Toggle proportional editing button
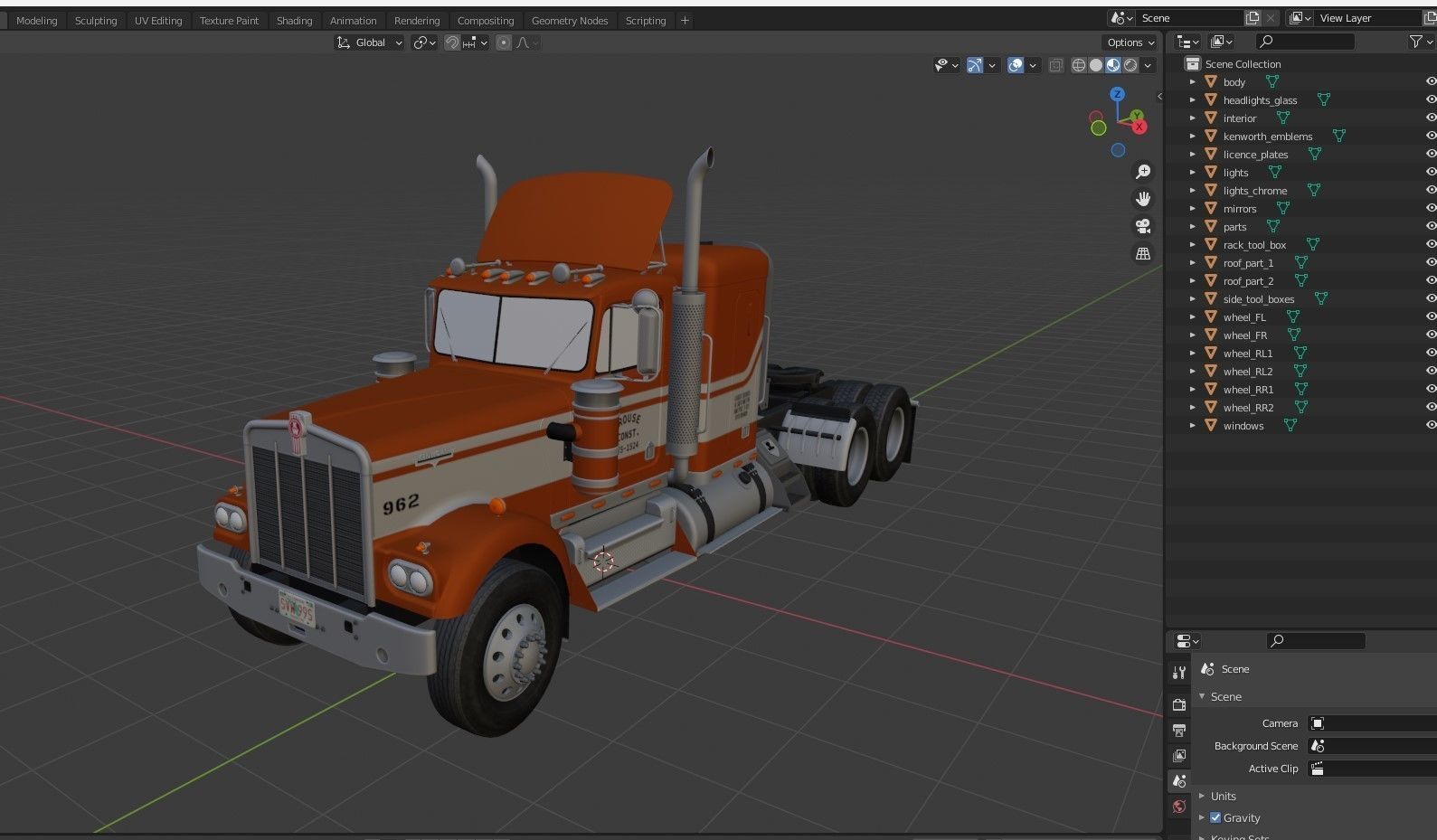 pyautogui.click(x=504, y=42)
